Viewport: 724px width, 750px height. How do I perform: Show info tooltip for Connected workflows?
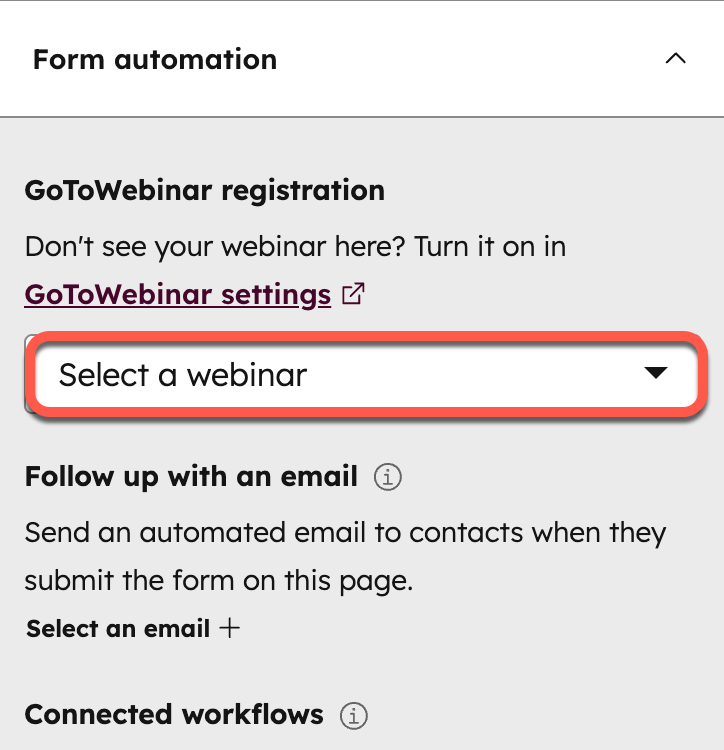tap(354, 716)
